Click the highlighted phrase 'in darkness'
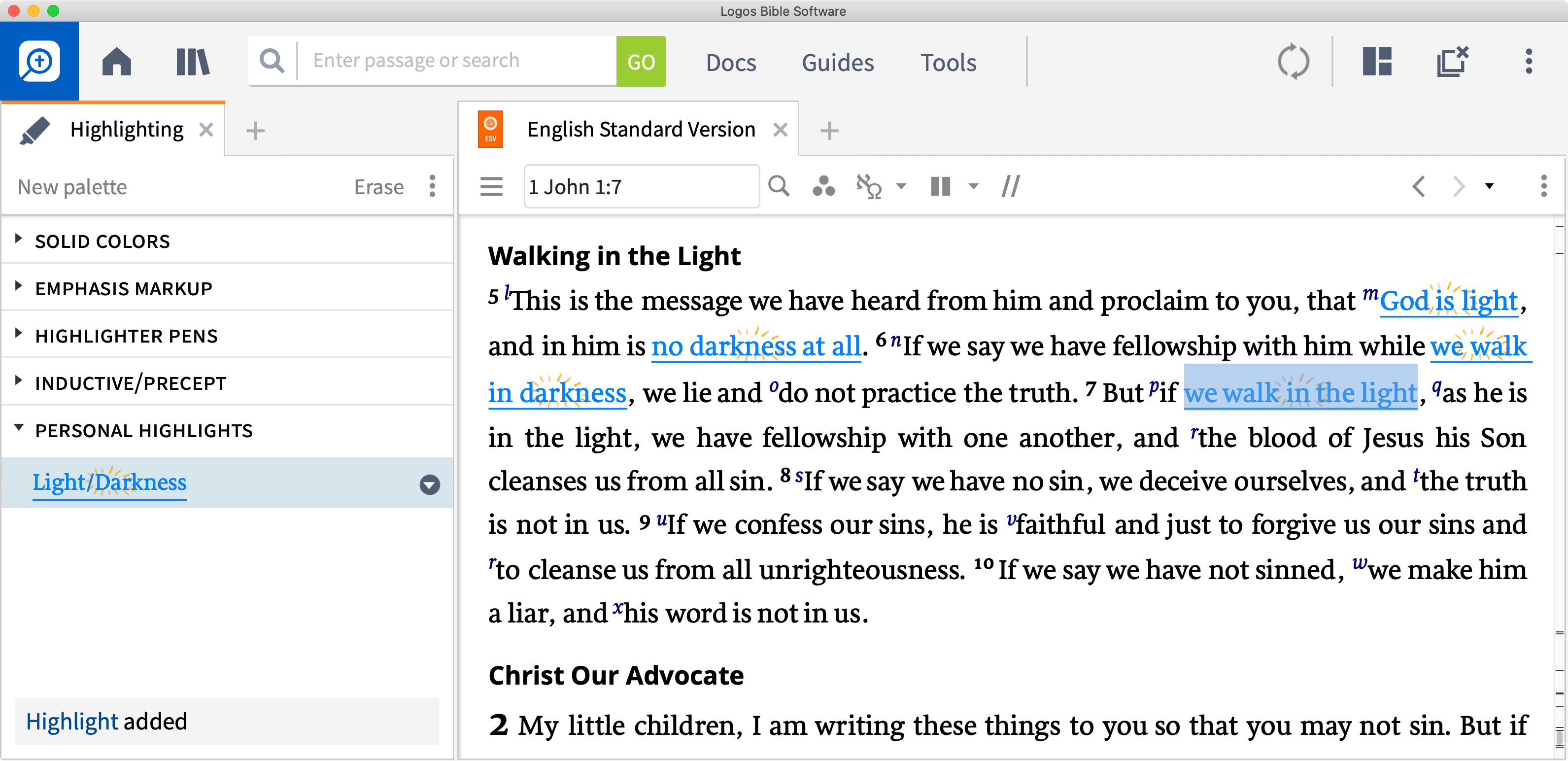This screenshot has width=1568, height=761. pyautogui.click(x=557, y=393)
